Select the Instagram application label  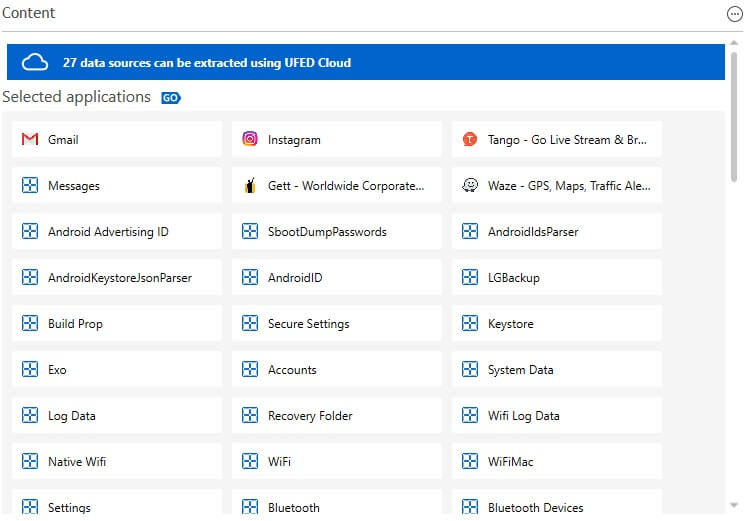click(294, 140)
